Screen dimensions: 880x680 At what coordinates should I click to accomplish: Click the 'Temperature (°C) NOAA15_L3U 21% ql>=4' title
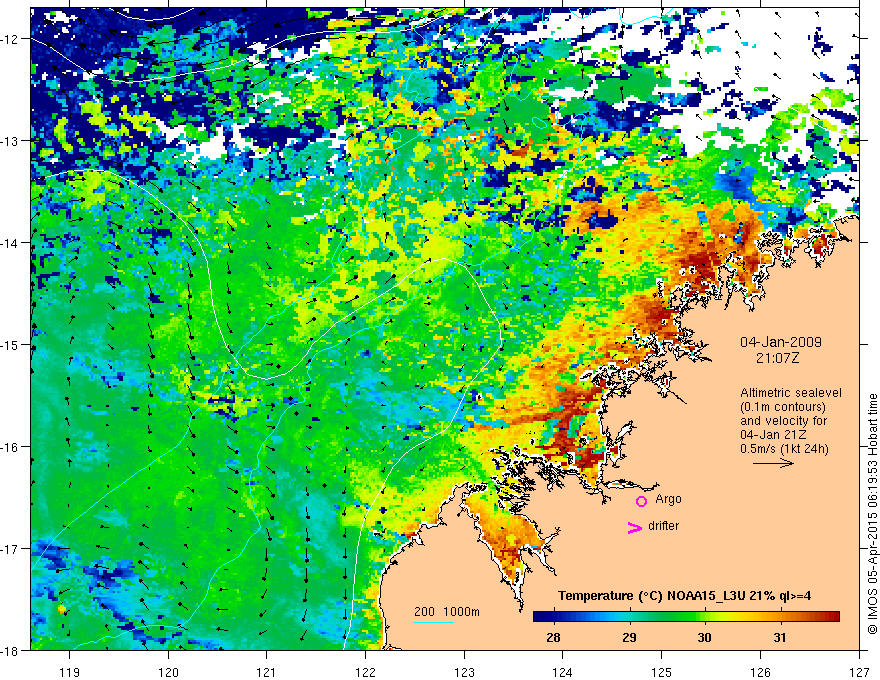[684, 596]
